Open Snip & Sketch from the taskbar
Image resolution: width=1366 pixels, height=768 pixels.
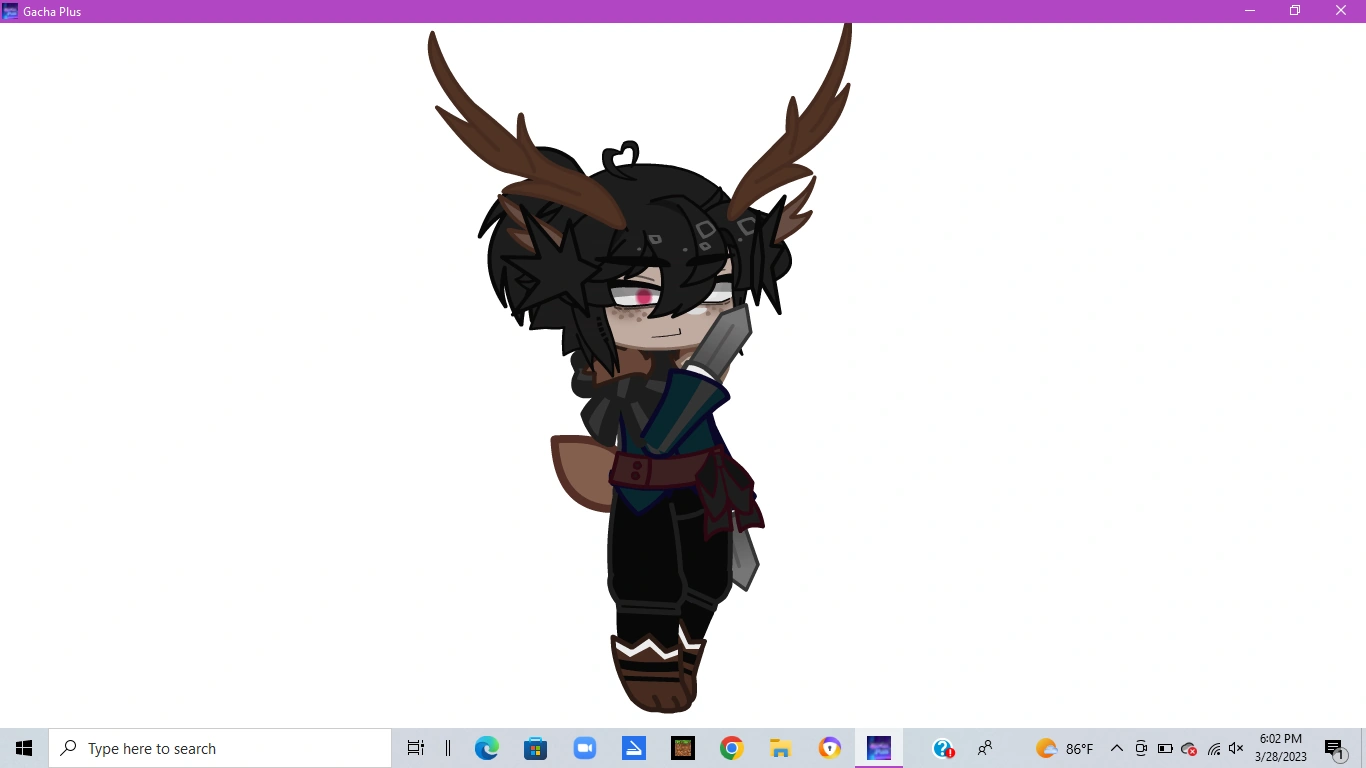tap(634, 748)
